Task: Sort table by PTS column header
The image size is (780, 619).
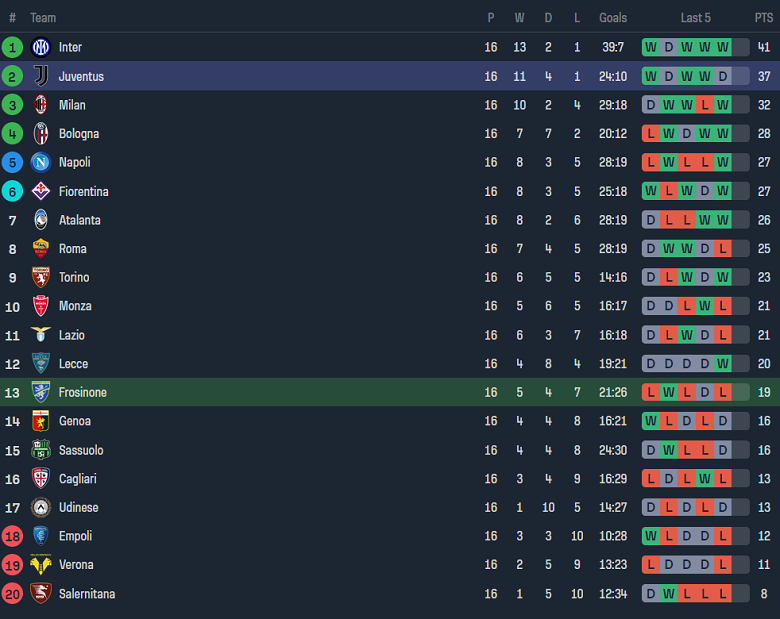Action: coord(764,18)
